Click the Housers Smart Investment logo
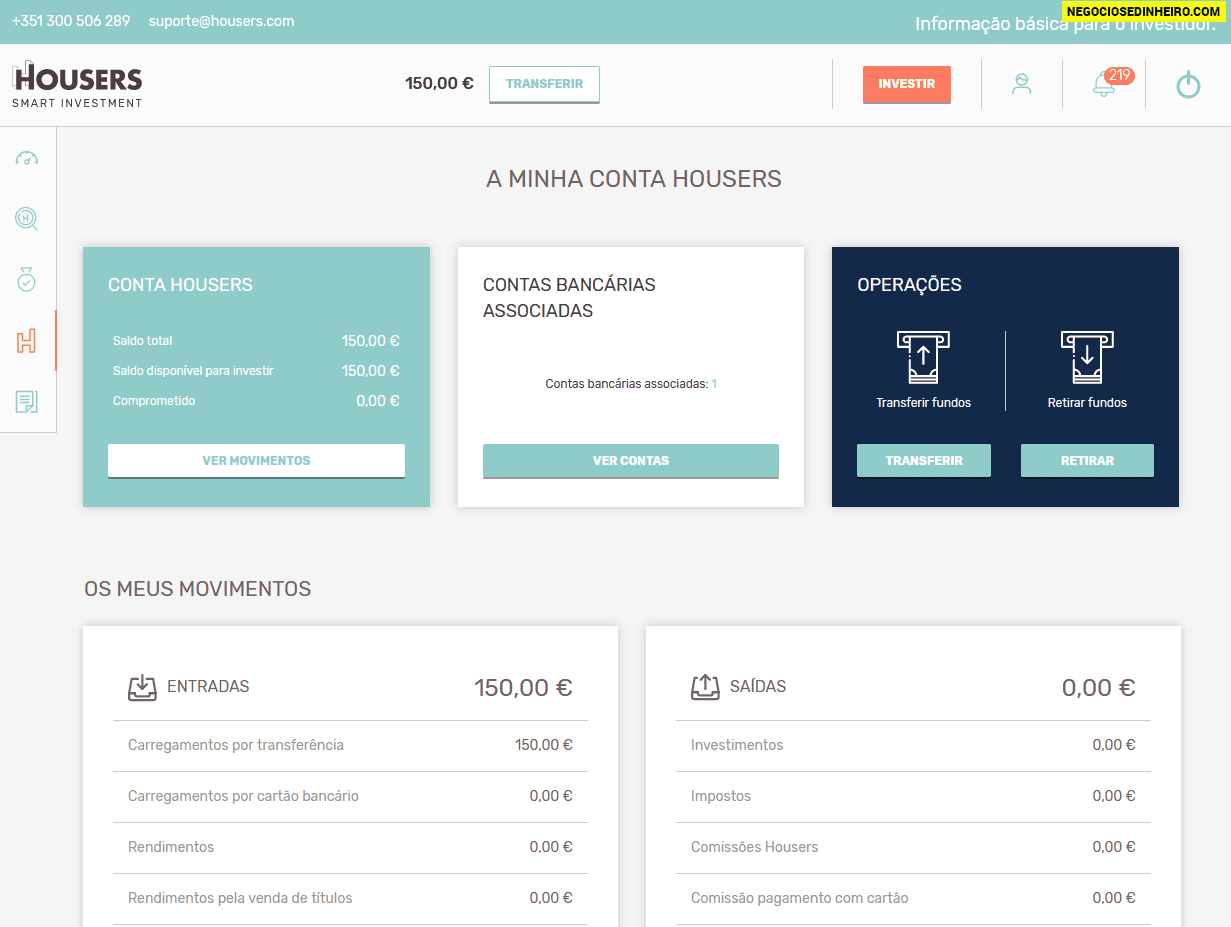The image size is (1231, 927). point(77,85)
